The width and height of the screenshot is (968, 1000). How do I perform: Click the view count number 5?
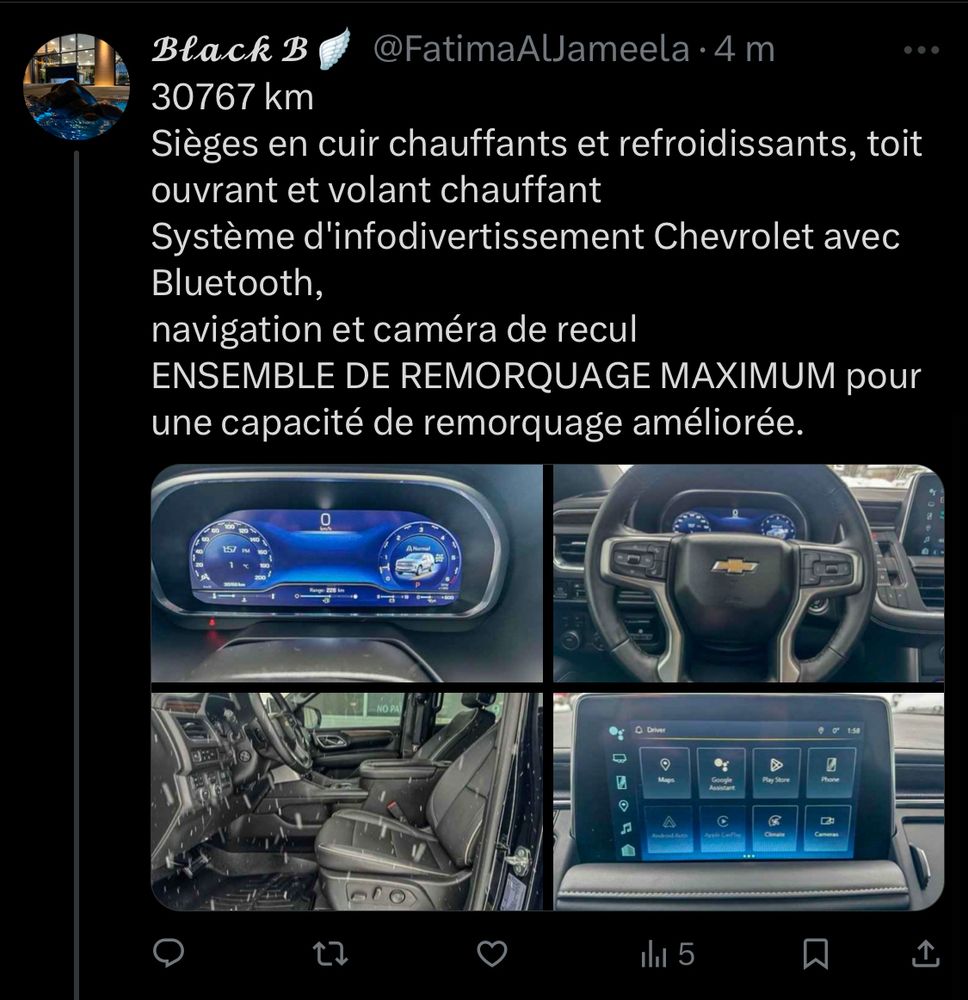[x=686, y=955]
